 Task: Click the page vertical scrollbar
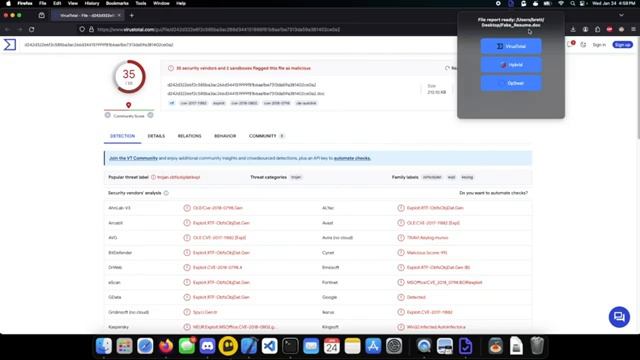(638, 88)
